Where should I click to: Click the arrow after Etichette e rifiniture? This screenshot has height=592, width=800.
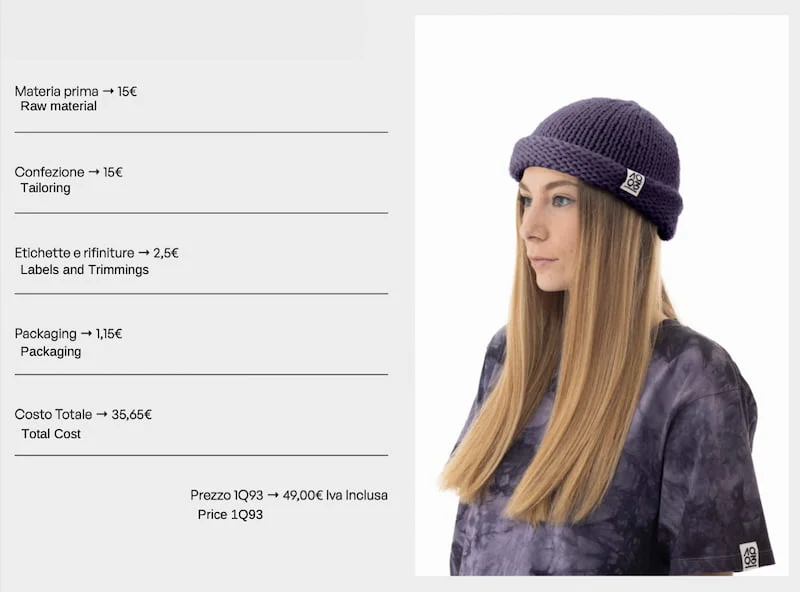click(x=144, y=253)
